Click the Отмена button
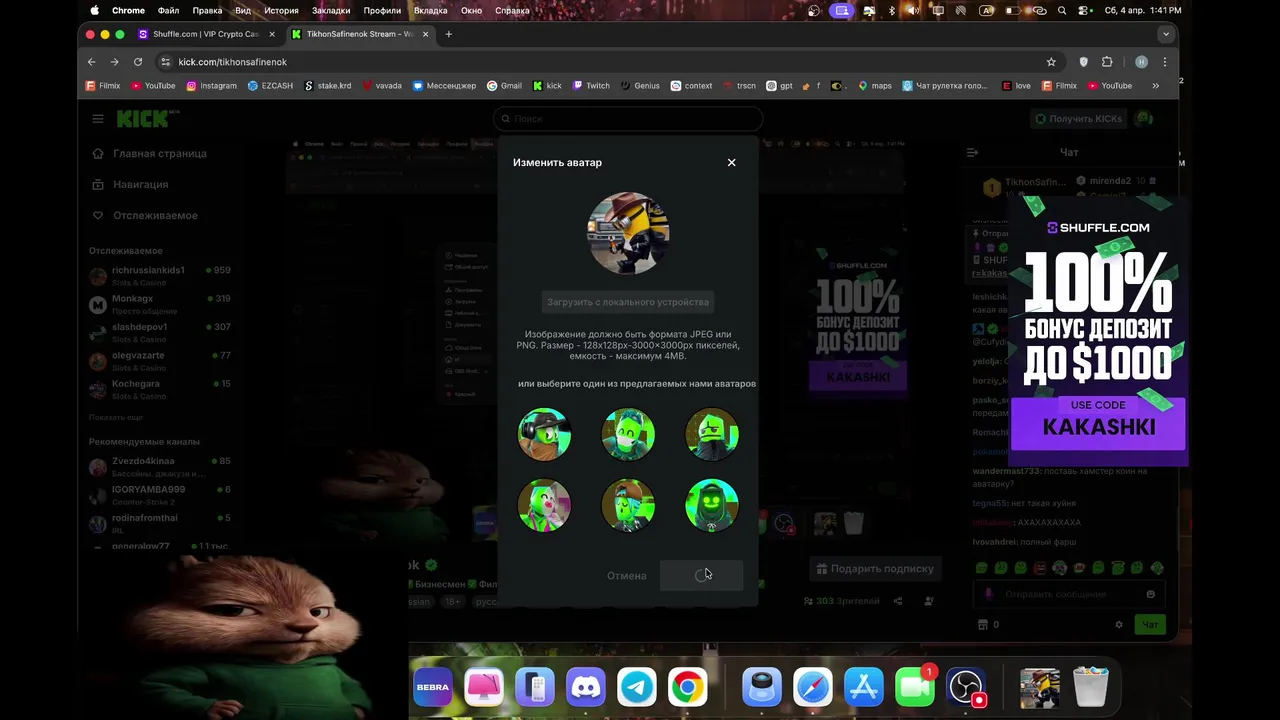The image size is (1280, 720). coord(627,575)
